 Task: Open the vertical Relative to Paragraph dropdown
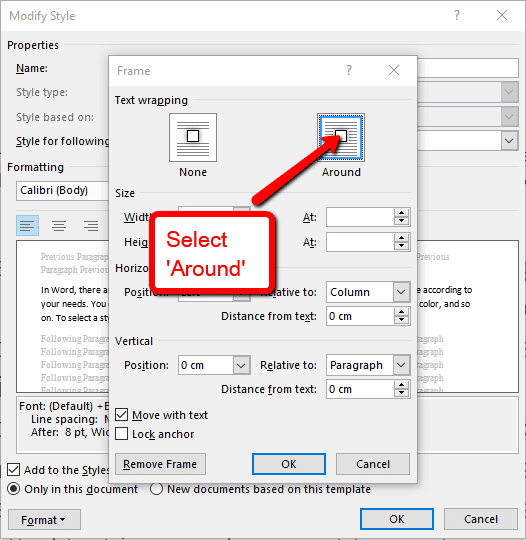tap(401, 365)
